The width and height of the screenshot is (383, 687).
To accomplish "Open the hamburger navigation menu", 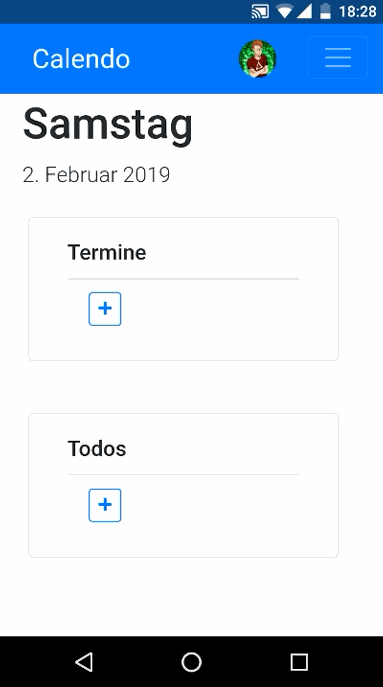I will (338, 58).
